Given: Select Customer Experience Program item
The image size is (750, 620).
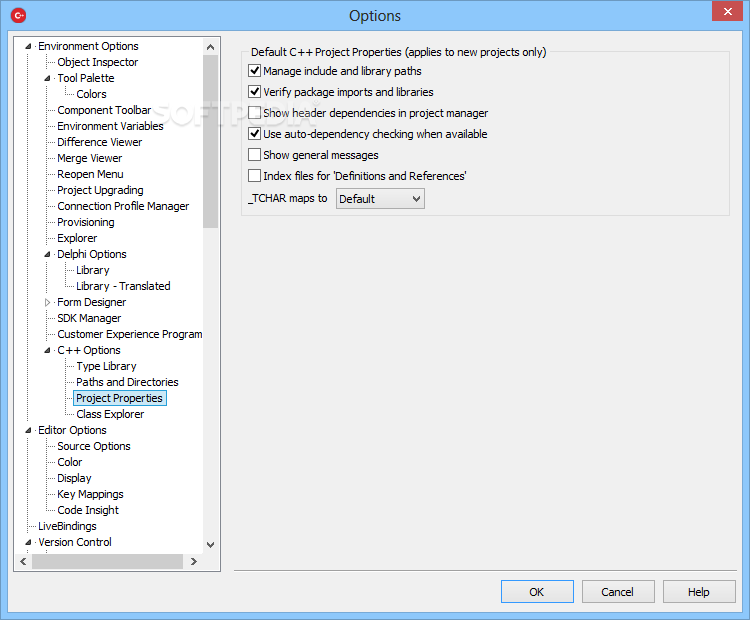Looking at the screenshot, I should pyautogui.click(x=130, y=334).
